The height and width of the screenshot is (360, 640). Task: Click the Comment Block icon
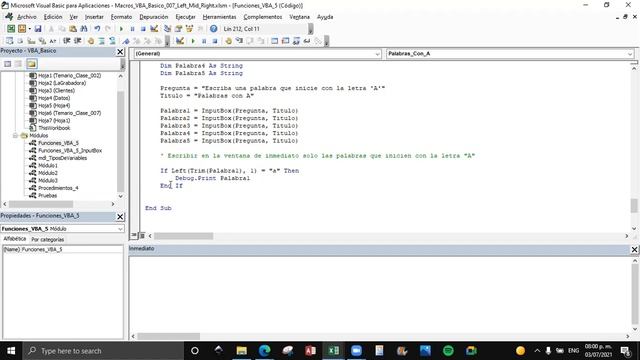[x=101, y=41]
